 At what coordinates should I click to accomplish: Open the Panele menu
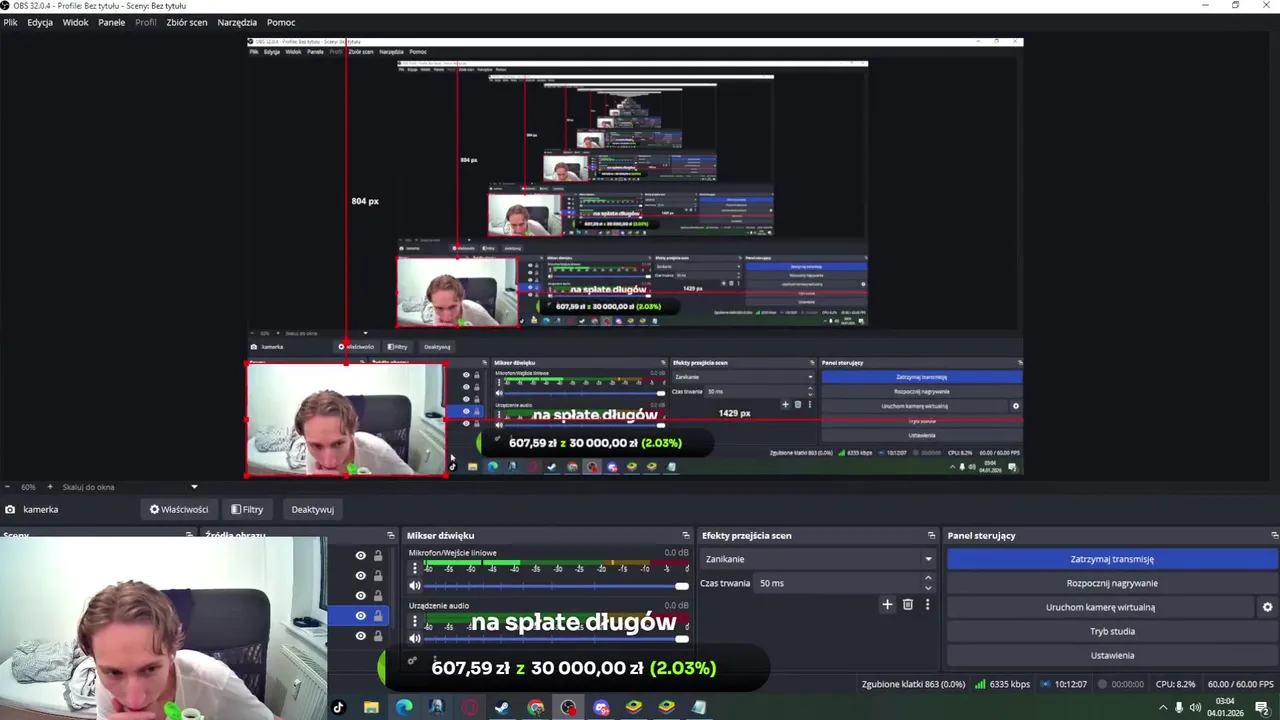click(111, 22)
